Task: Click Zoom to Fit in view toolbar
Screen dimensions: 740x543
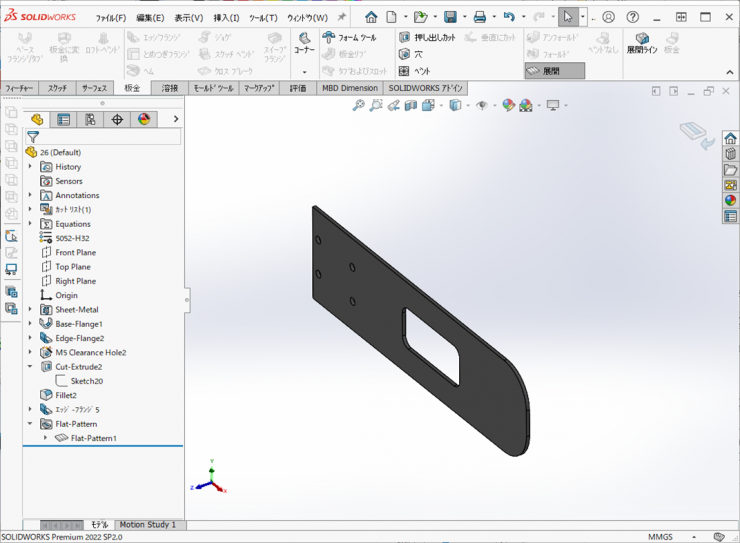Action: (x=358, y=105)
